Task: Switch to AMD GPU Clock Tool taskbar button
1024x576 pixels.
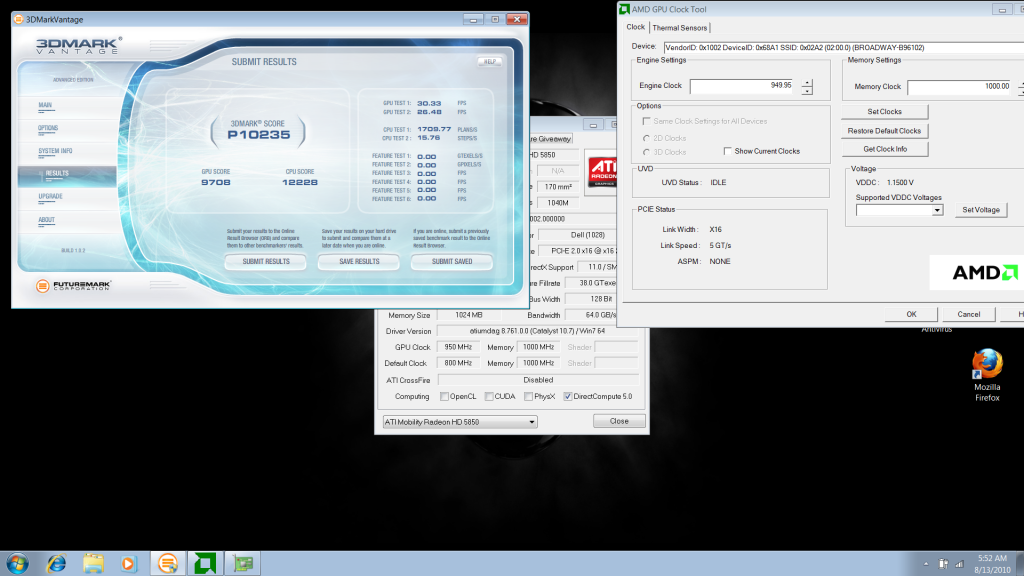Action: click(x=205, y=563)
